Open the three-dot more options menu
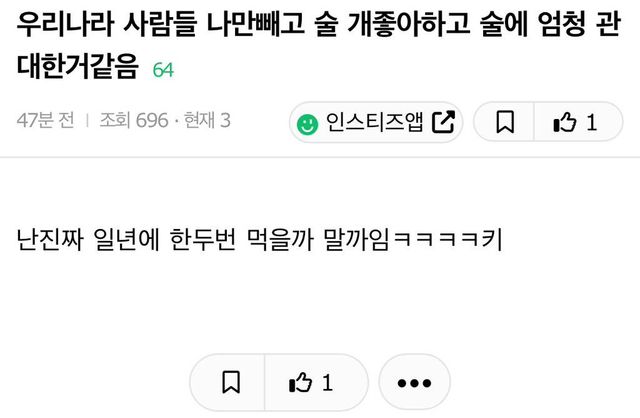640x418 pixels. (x=414, y=382)
